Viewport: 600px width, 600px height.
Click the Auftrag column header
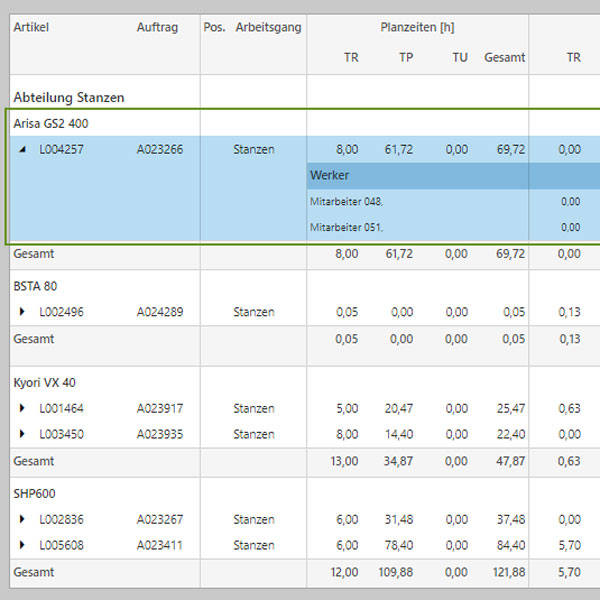point(157,28)
